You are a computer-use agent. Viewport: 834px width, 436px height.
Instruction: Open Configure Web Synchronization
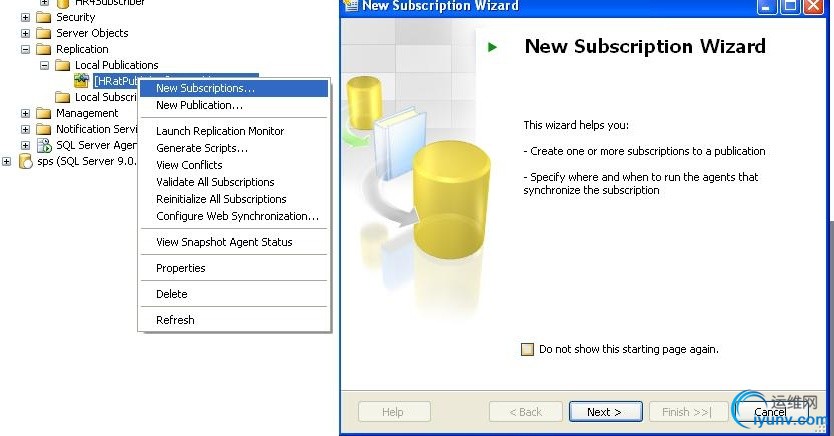[x=234, y=216]
